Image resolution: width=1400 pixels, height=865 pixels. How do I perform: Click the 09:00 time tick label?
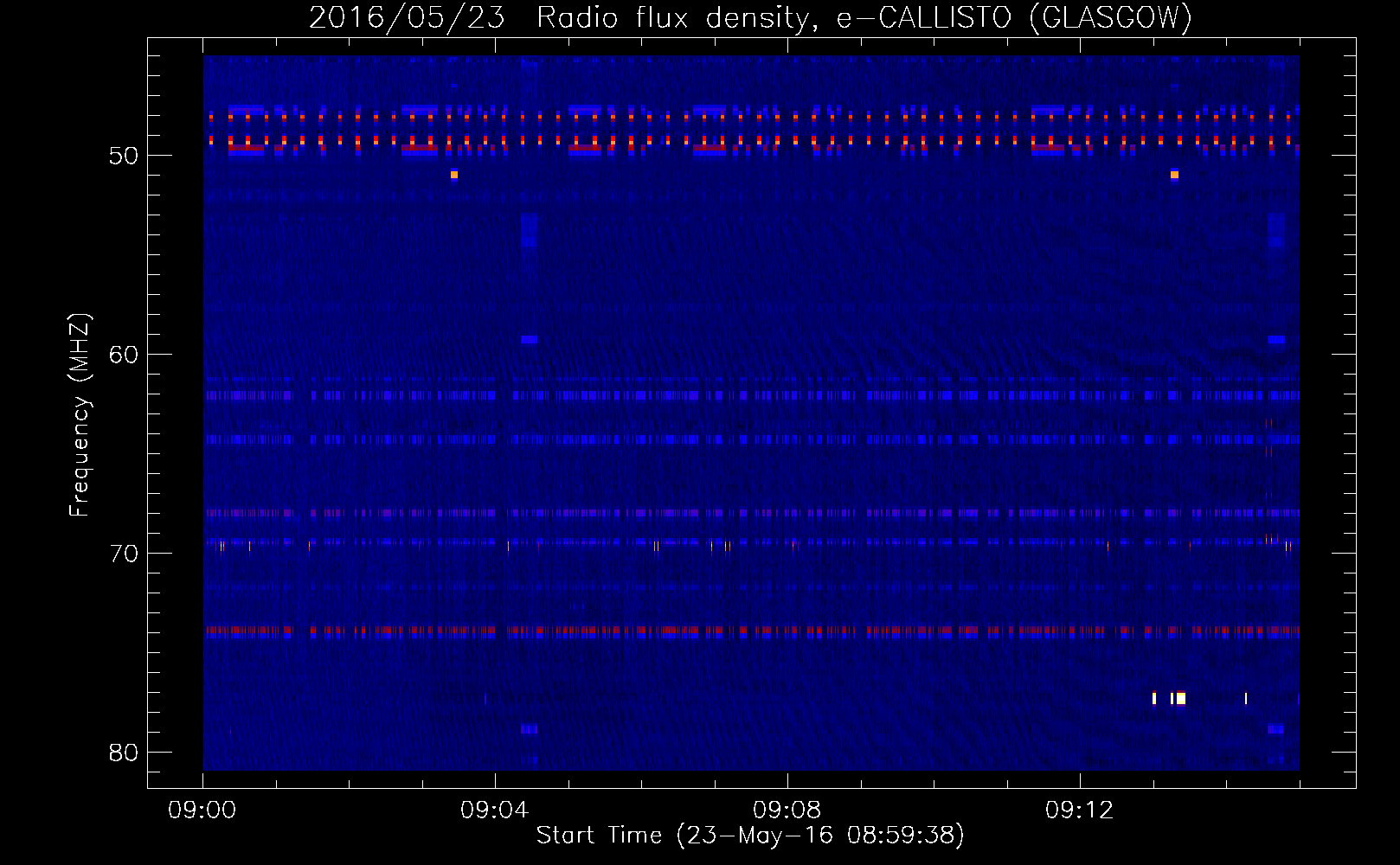click(202, 811)
